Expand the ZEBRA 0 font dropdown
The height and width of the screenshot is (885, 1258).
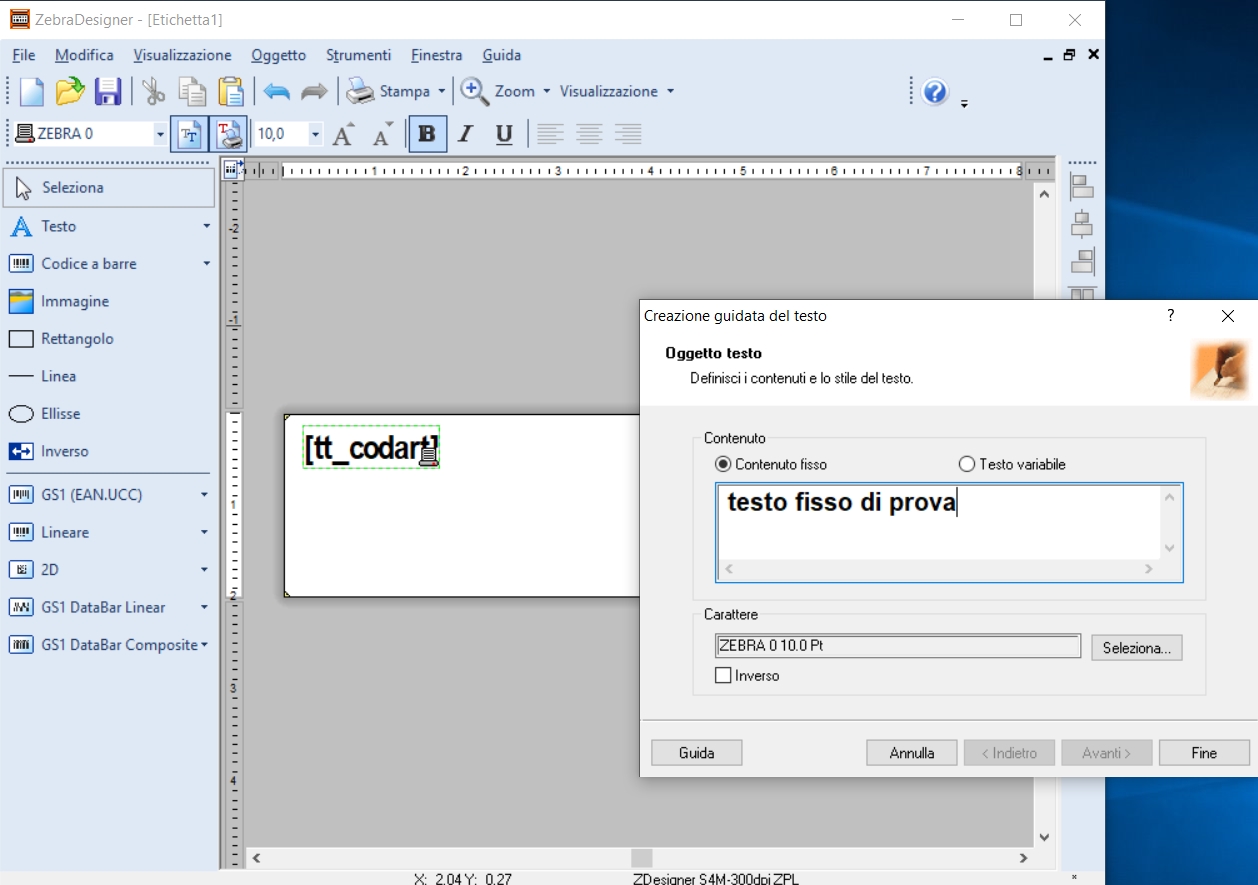(x=160, y=134)
